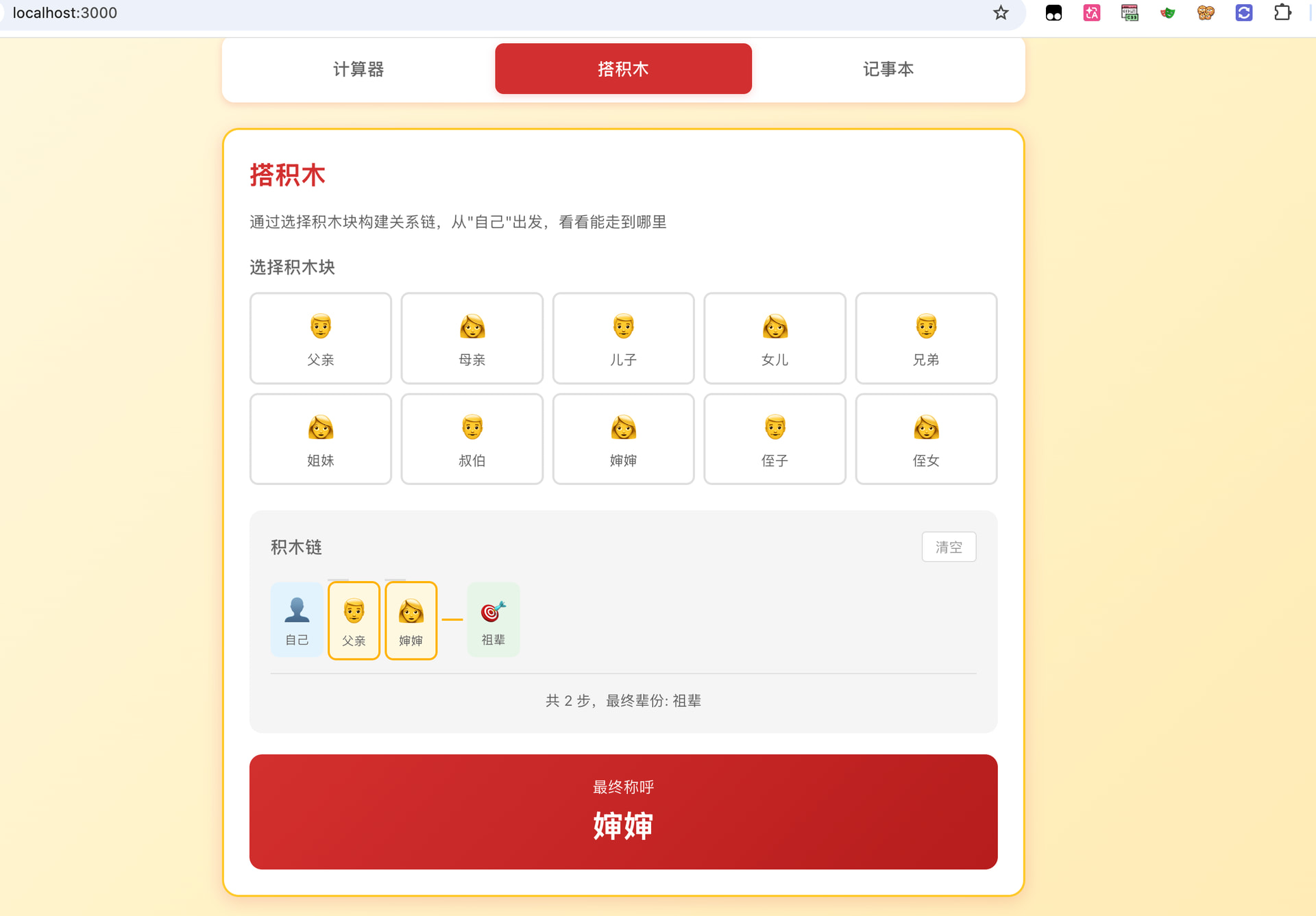Click the 最终称呼 result banner
Viewport: 1316px width, 916px height.
(x=623, y=812)
